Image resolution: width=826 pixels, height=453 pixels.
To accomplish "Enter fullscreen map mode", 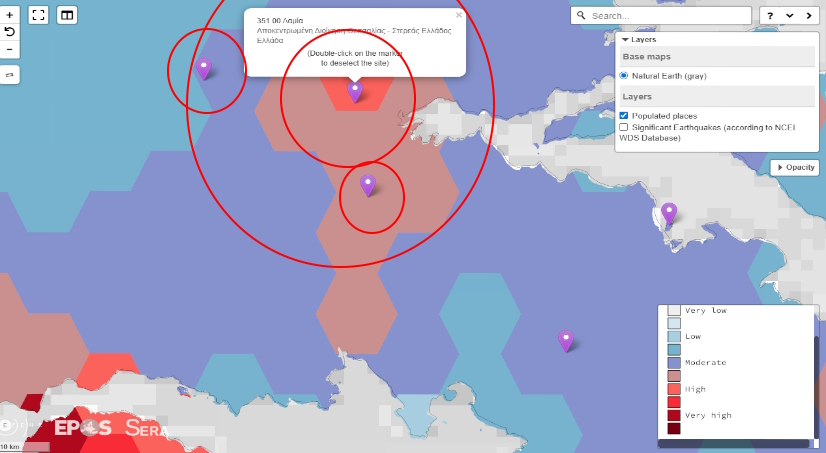I will tap(39, 15).
